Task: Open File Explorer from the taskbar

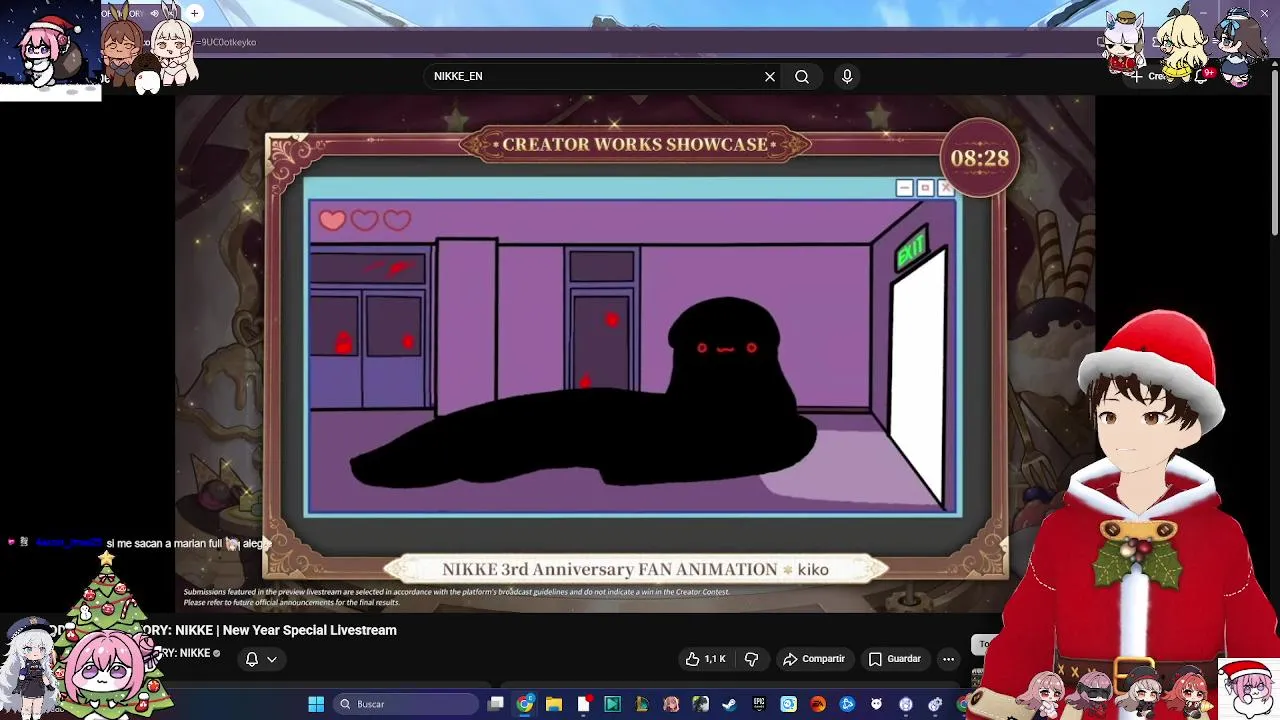Action: point(553,704)
